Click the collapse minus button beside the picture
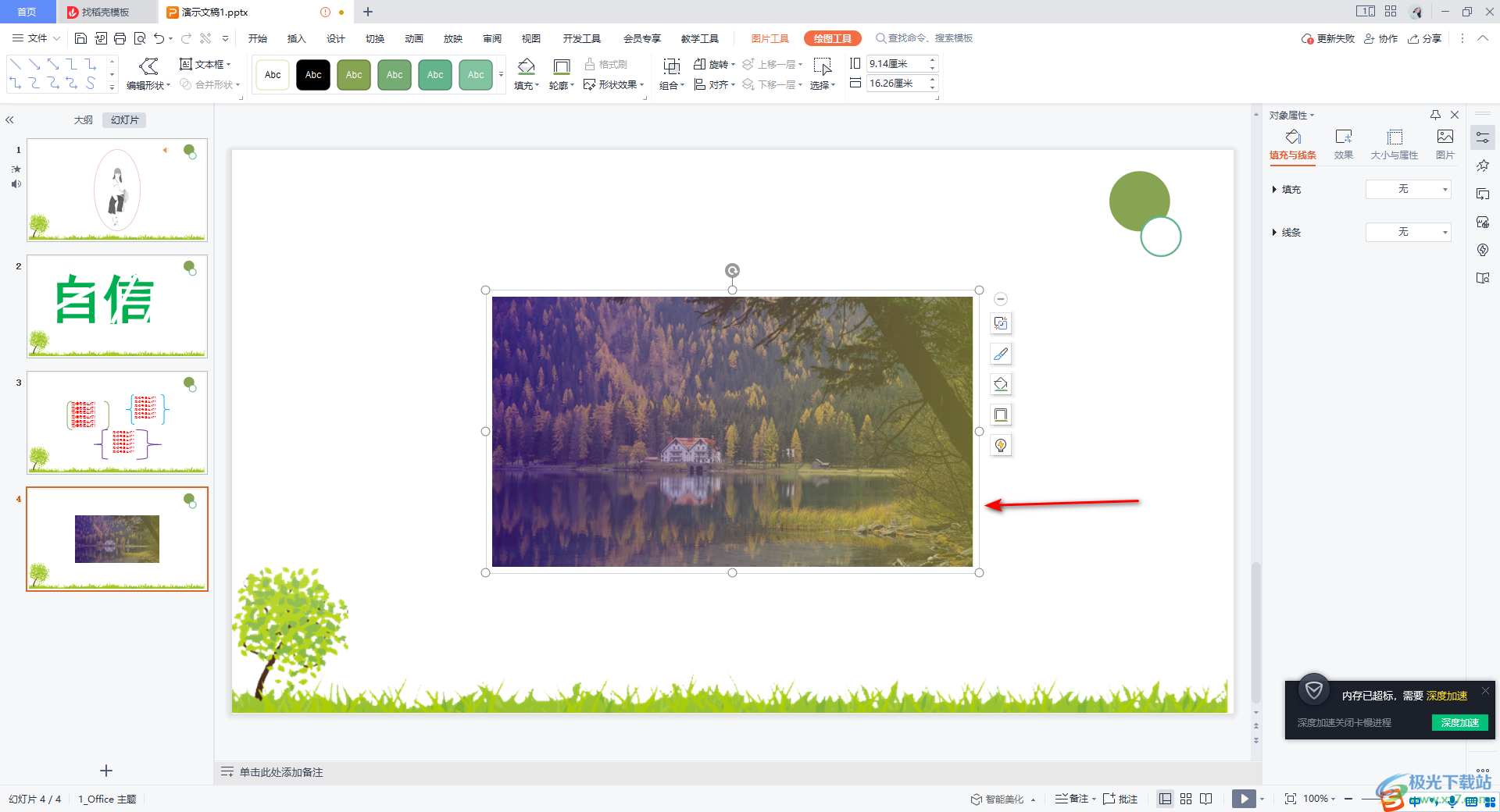The width and height of the screenshot is (1500, 812). click(x=1001, y=299)
